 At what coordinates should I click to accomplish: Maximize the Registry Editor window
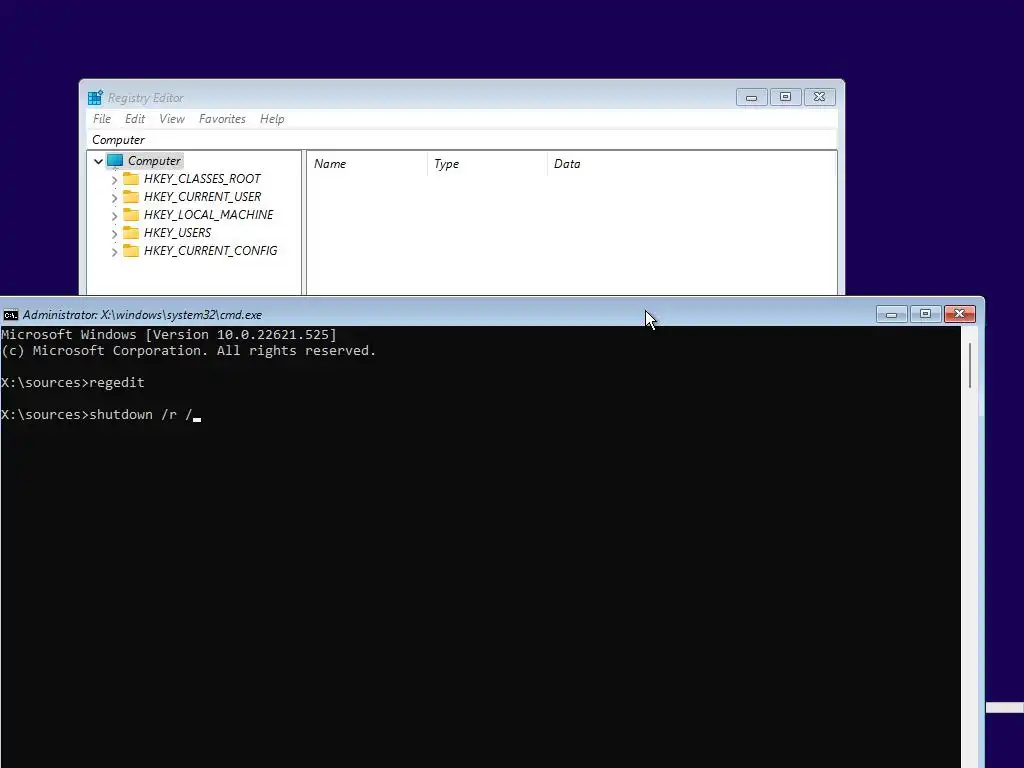tap(785, 97)
